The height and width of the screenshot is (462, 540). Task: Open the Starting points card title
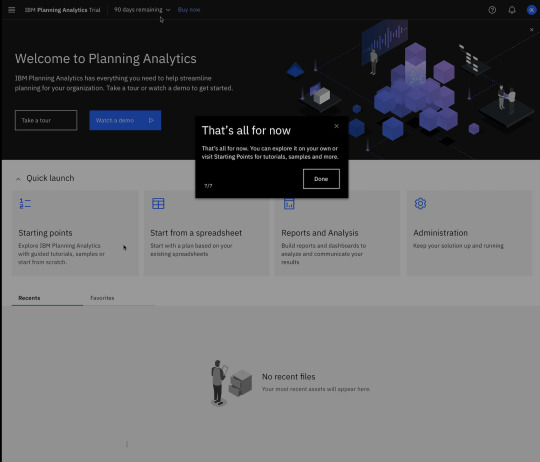[45, 233]
